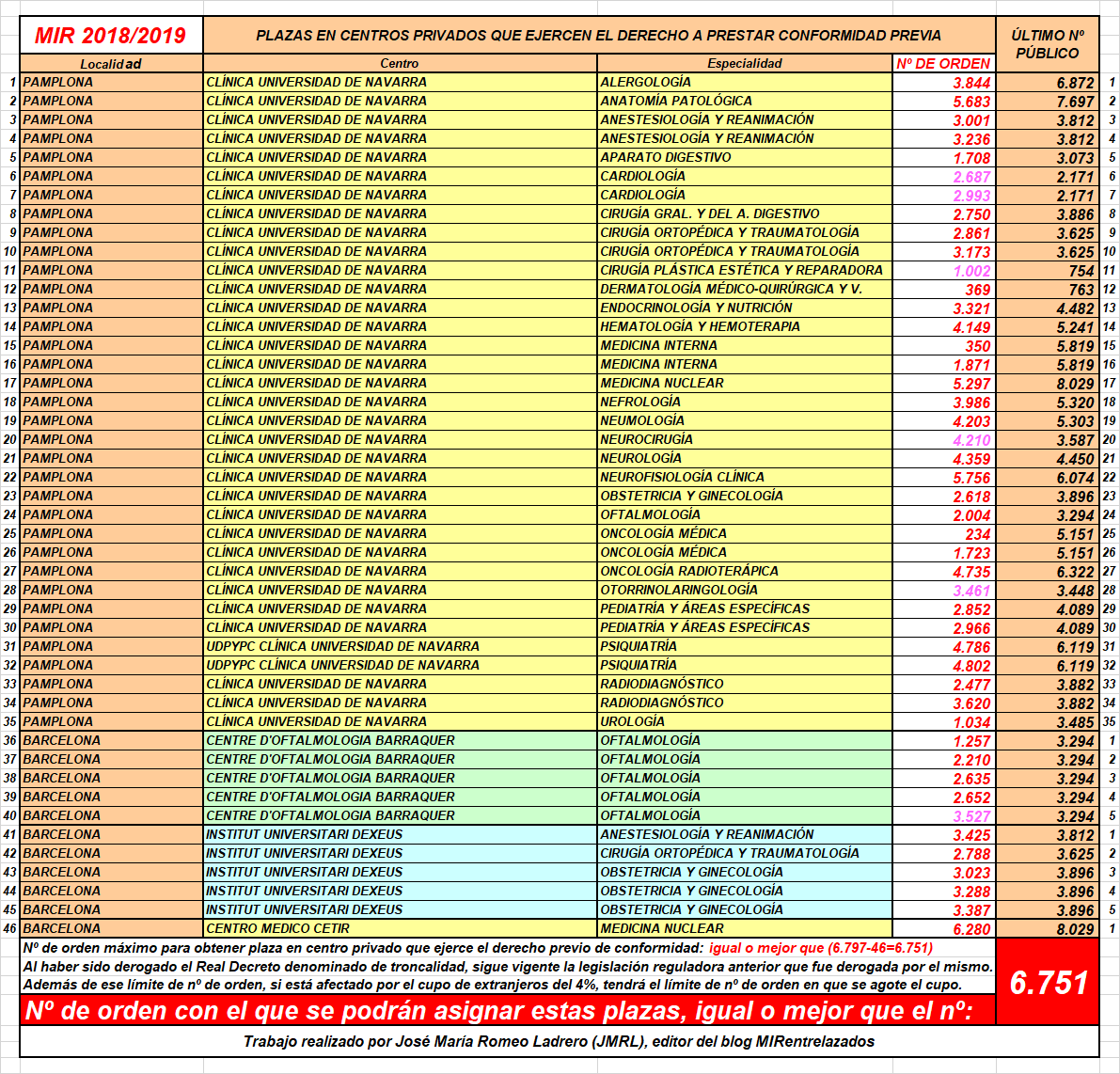
Task: Select NEUROFISIOLOGÍA CLÍNICA cell
Action: pyautogui.click(x=744, y=478)
